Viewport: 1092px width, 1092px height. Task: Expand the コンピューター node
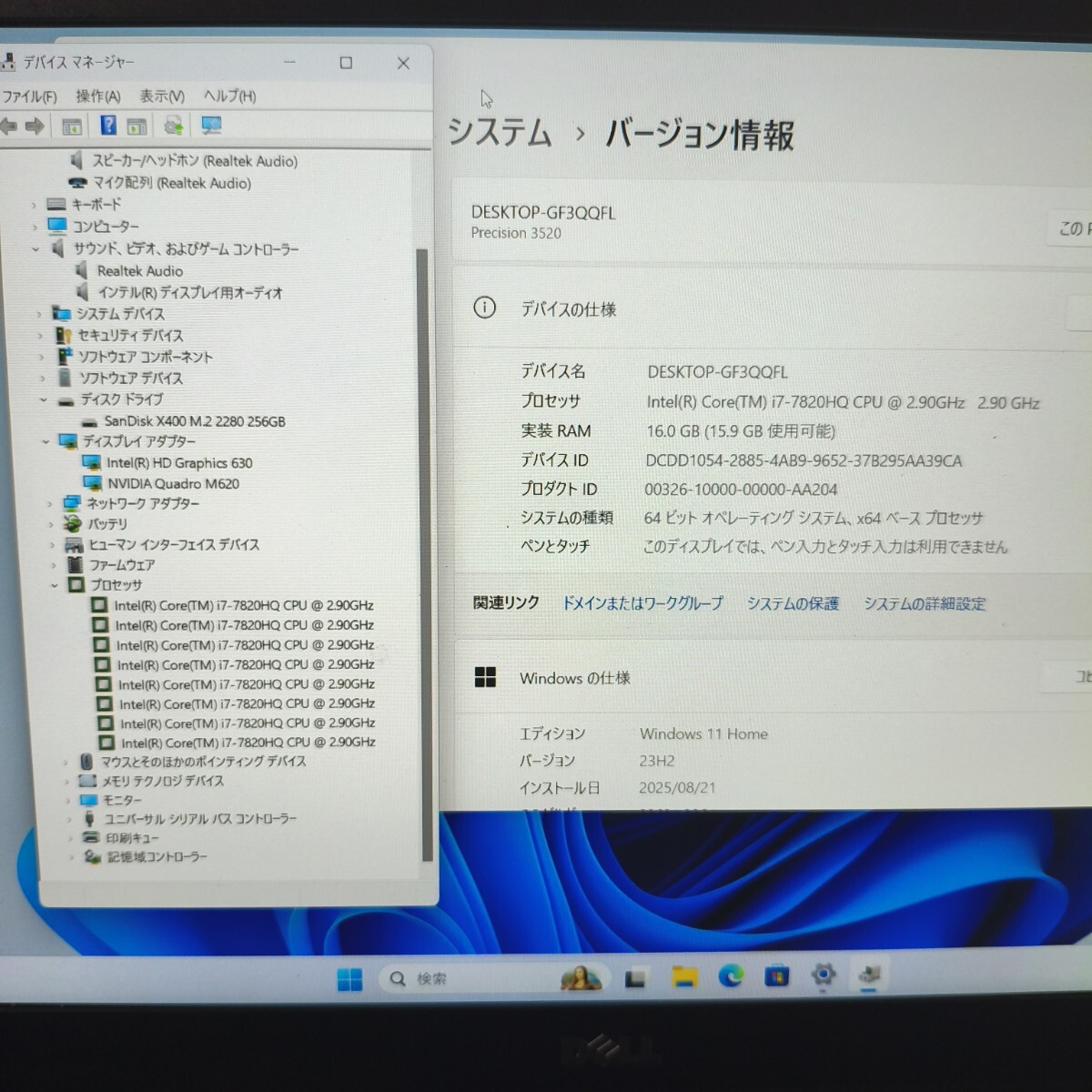pyautogui.click(x=35, y=226)
